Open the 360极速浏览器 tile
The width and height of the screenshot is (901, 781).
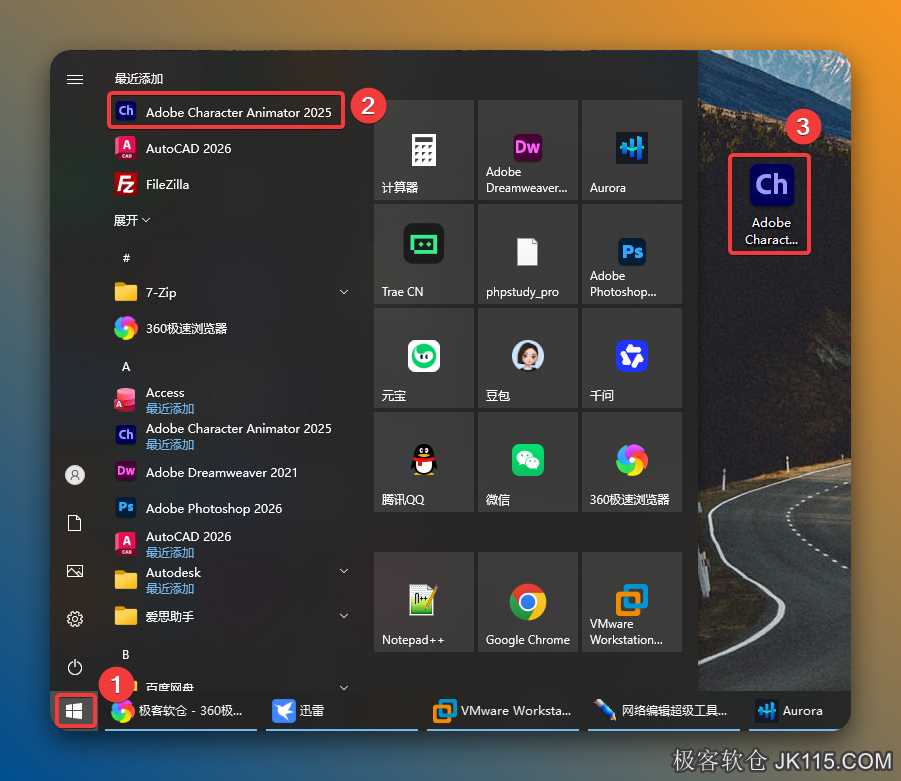click(x=632, y=462)
